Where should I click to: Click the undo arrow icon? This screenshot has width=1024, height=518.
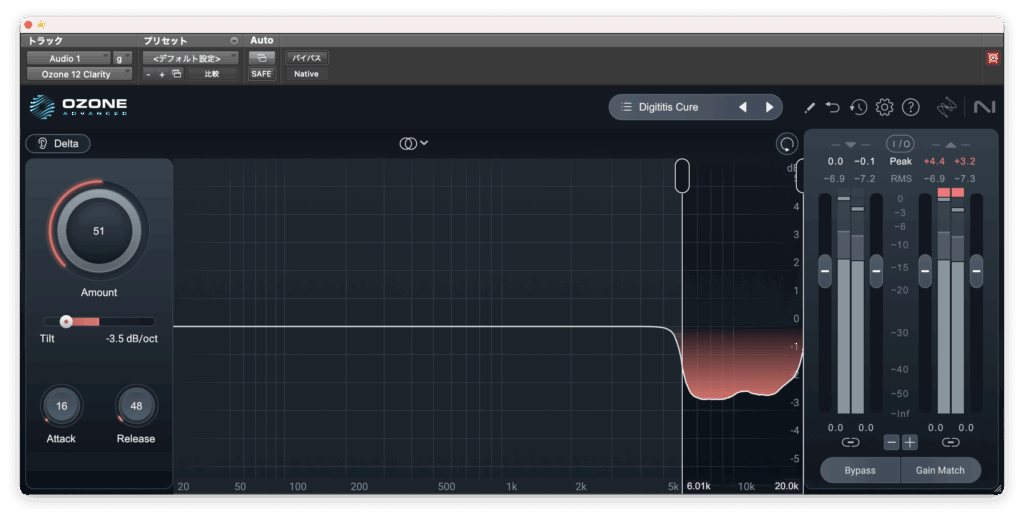tap(833, 107)
